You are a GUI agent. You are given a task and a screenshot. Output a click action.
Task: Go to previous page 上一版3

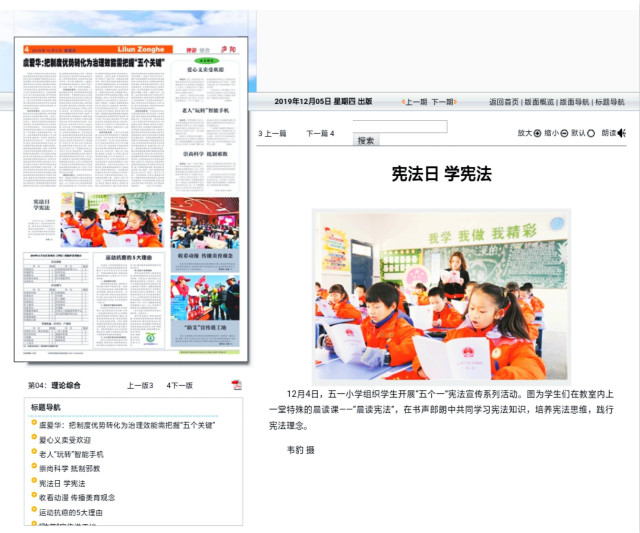140,385
